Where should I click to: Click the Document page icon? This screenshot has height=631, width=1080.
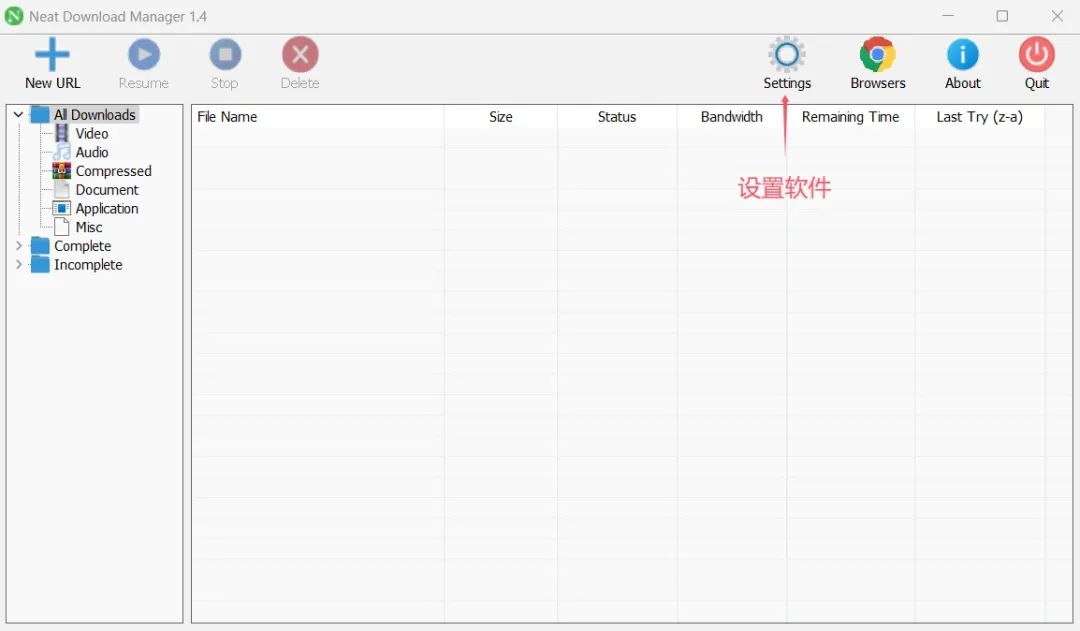point(62,189)
